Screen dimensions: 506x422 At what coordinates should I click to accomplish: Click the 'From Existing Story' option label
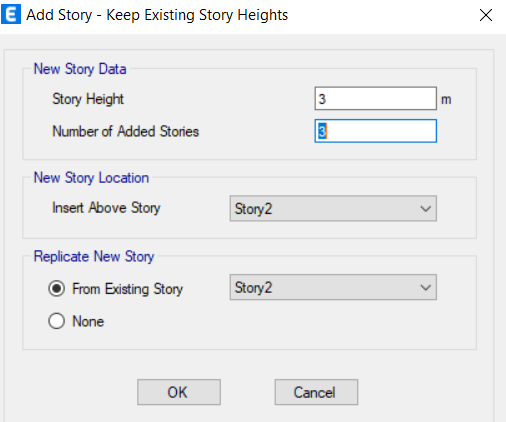(128, 289)
